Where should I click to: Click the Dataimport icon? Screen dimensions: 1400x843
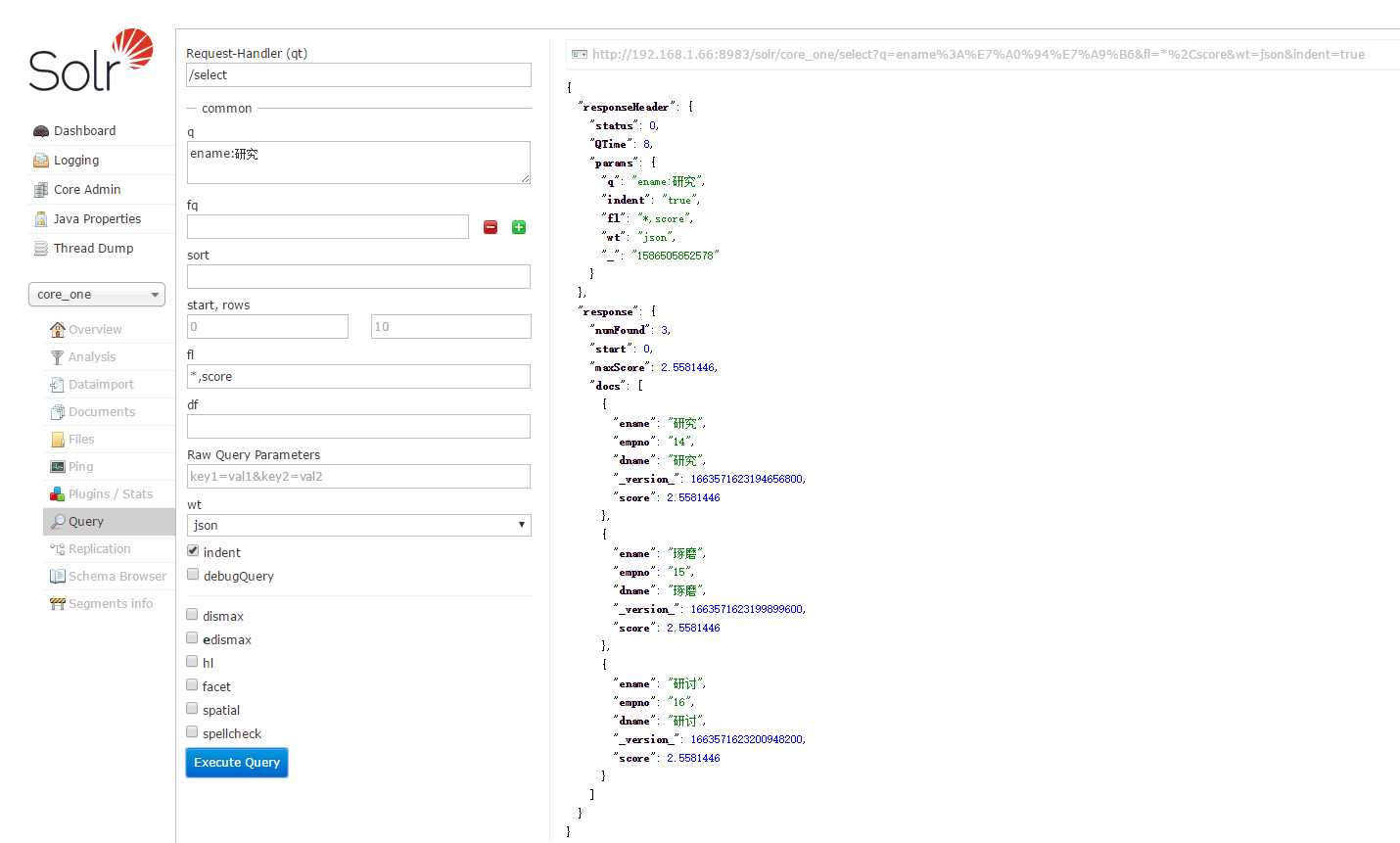pyautogui.click(x=58, y=385)
